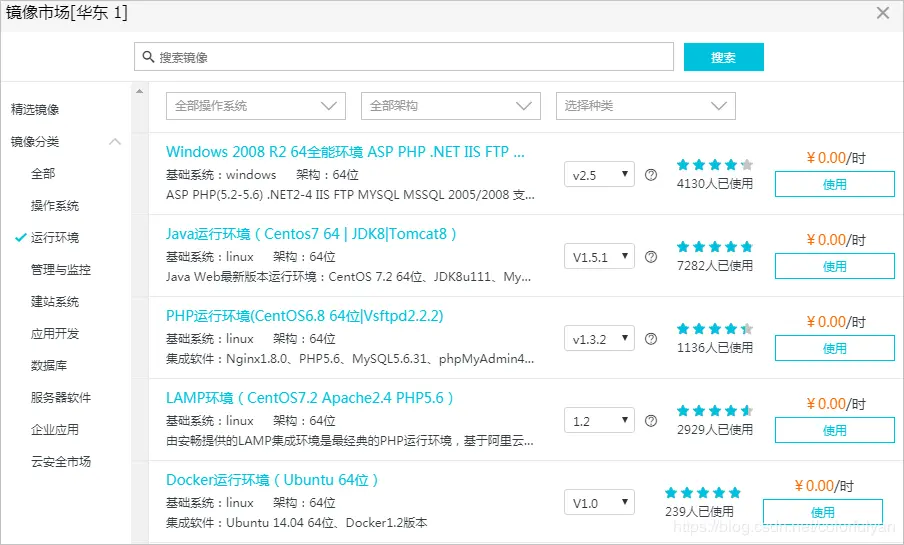The height and width of the screenshot is (545, 904).
Task: Click help icon for PHP运行环境 image
Action: click(651, 339)
